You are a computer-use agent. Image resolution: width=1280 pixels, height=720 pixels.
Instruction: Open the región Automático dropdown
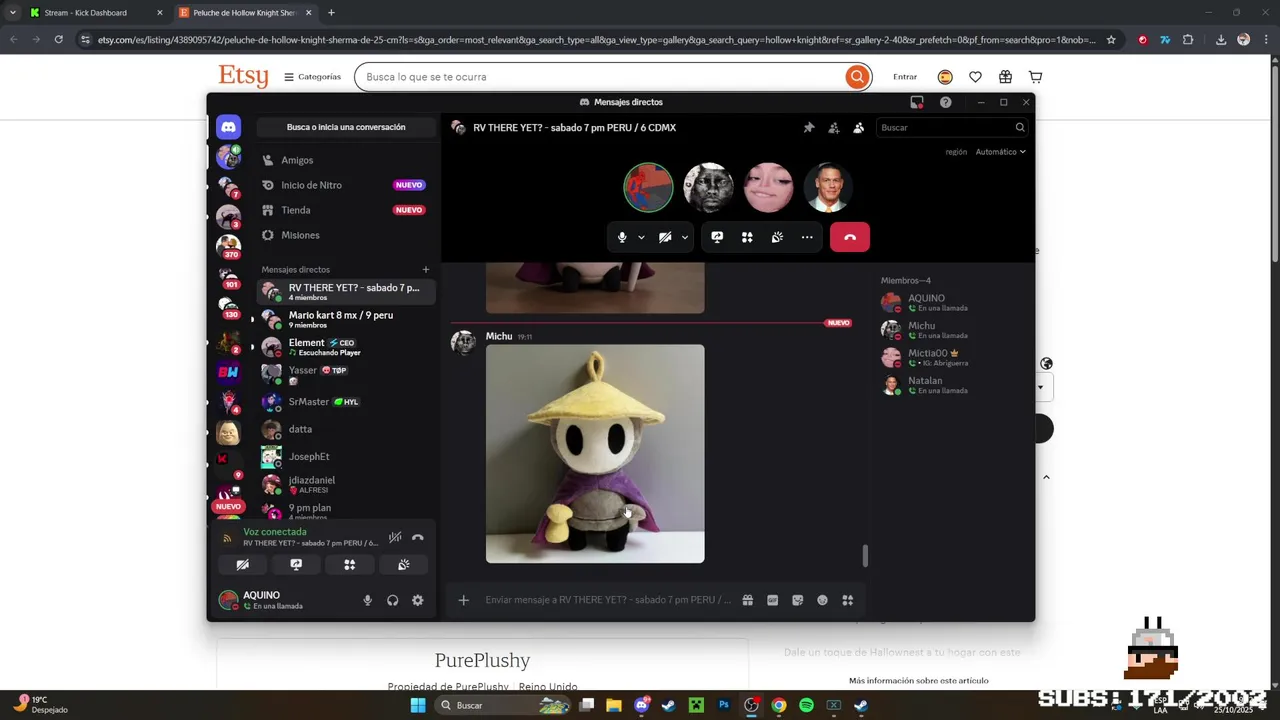click(x=1000, y=152)
